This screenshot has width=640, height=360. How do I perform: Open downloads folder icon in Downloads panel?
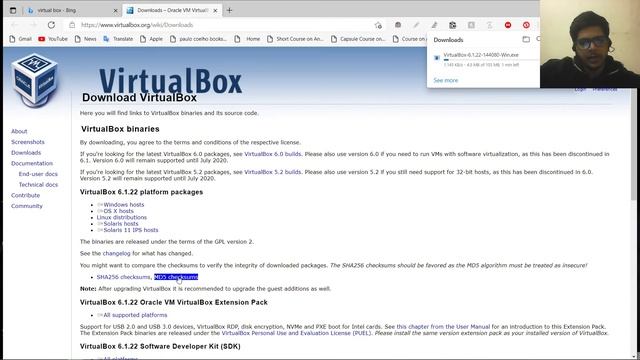(x=526, y=39)
